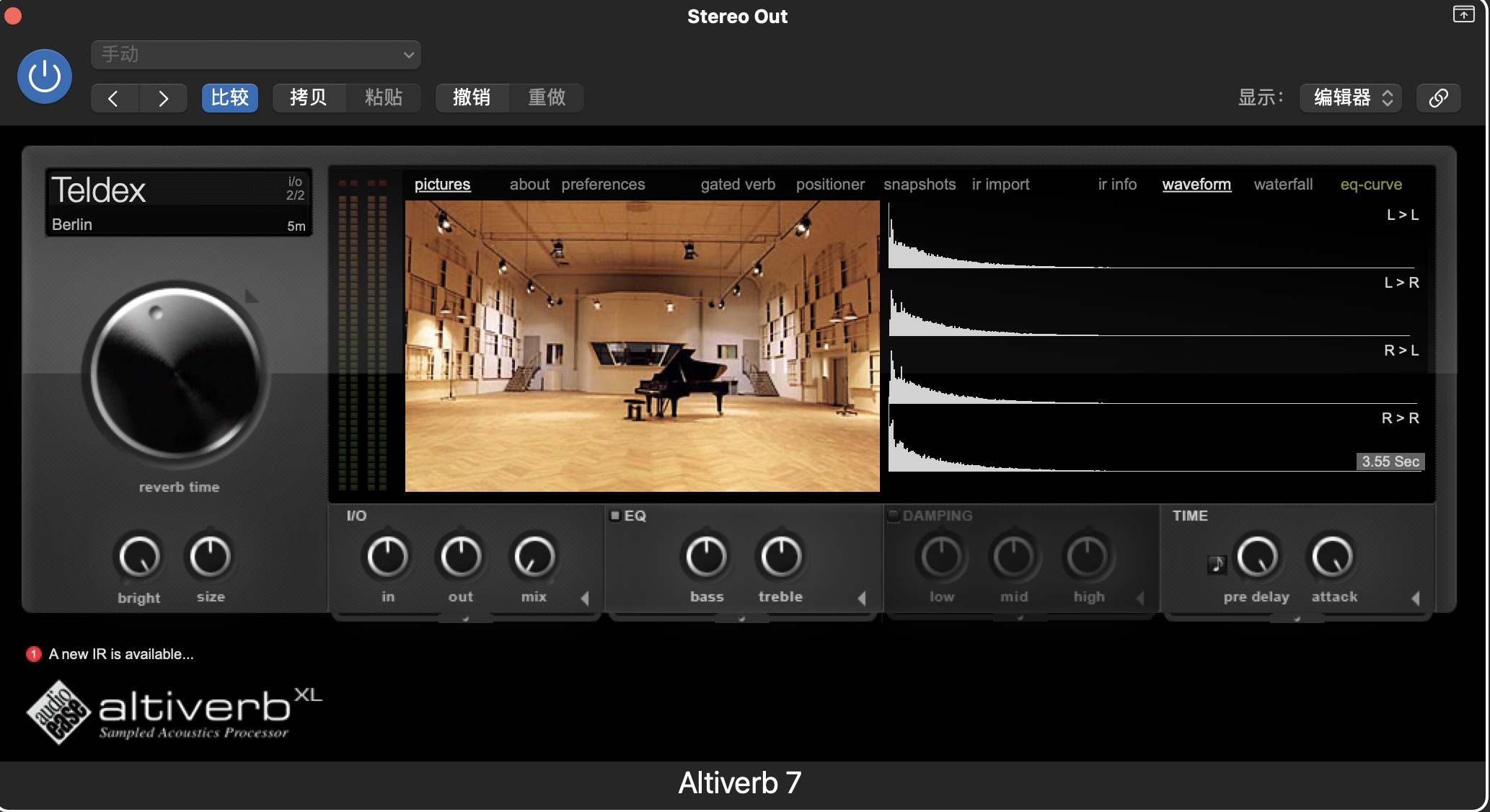Click the out level knob
Image resolution: width=1490 pixels, height=812 pixels.
point(461,557)
